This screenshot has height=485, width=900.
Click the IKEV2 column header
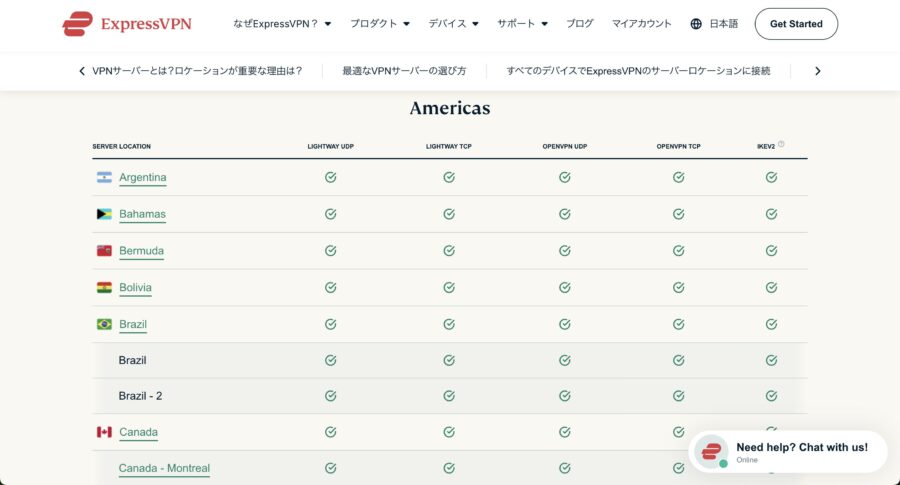766,146
